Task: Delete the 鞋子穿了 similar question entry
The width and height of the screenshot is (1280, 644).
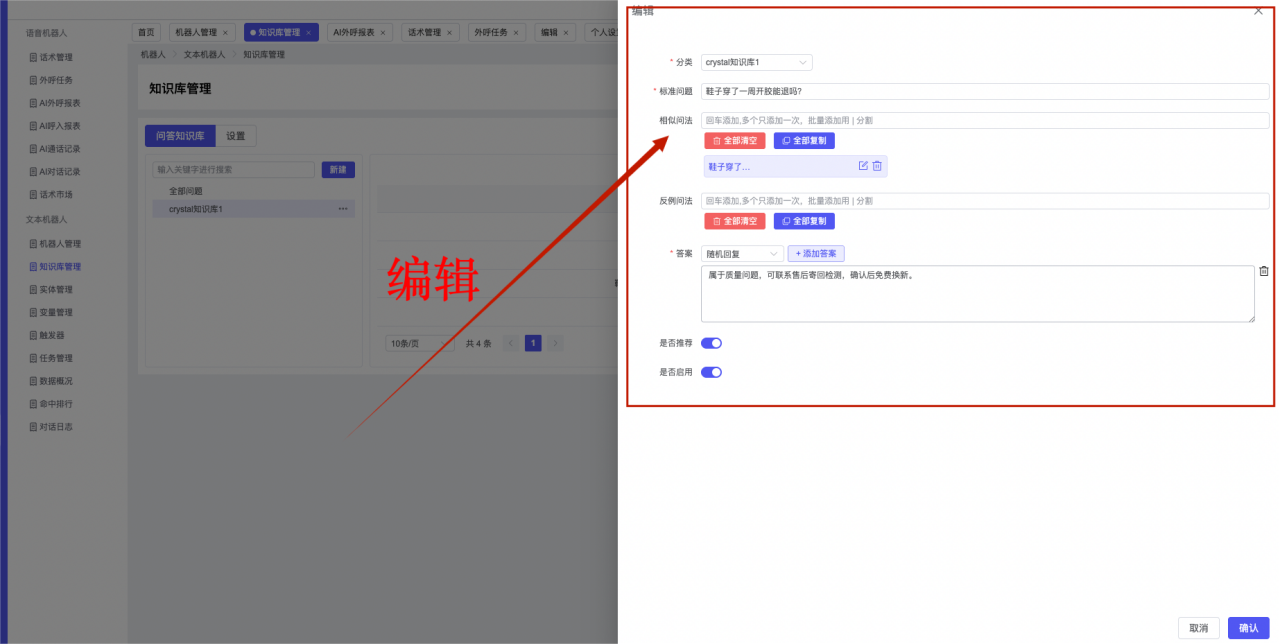Action: coord(877,166)
